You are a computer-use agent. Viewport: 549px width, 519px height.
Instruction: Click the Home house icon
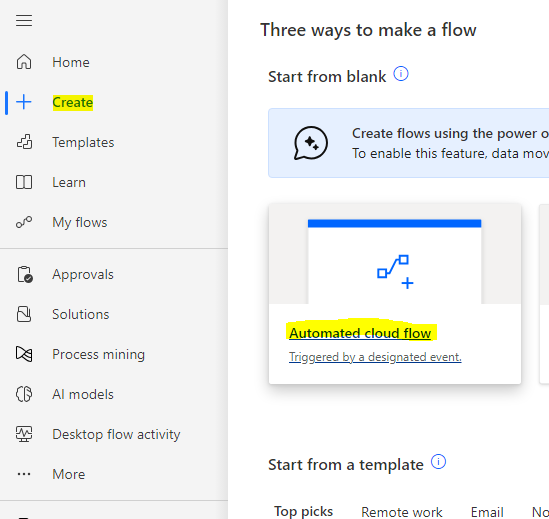click(24, 62)
